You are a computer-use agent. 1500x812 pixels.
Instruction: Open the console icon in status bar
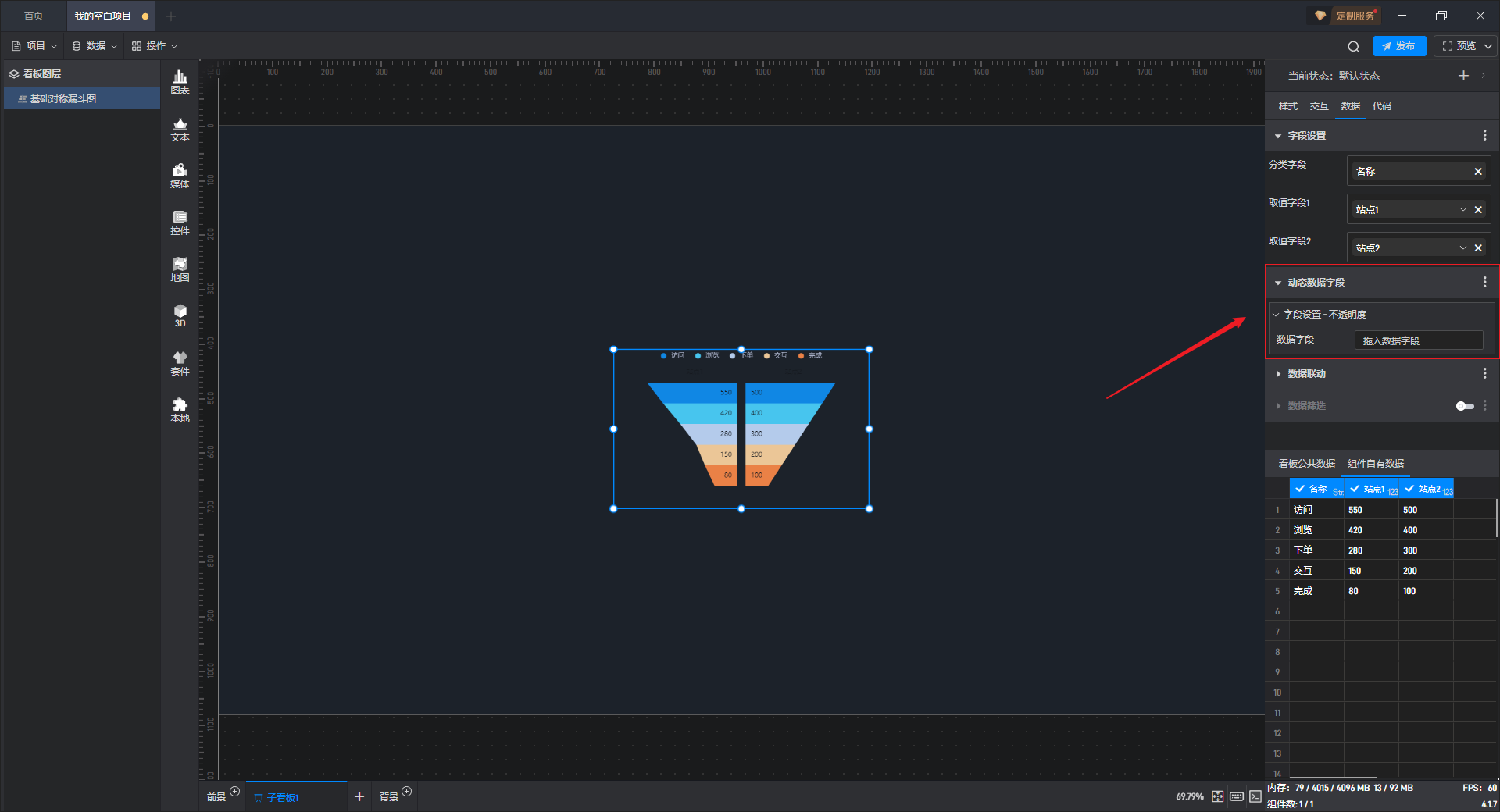[x=1255, y=796]
